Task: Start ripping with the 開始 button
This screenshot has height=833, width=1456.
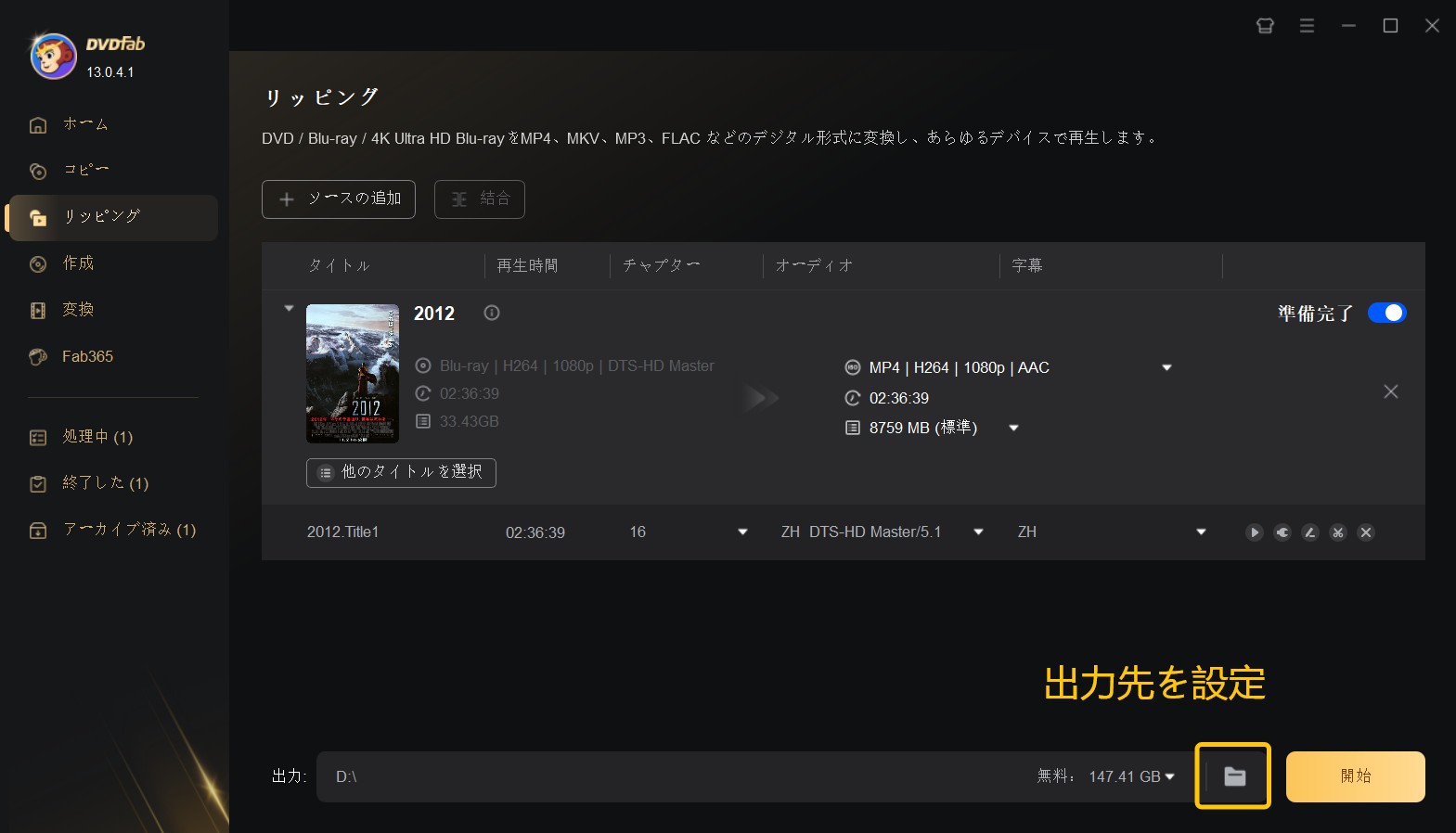Action: pyautogui.click(x=1356, y=776)
